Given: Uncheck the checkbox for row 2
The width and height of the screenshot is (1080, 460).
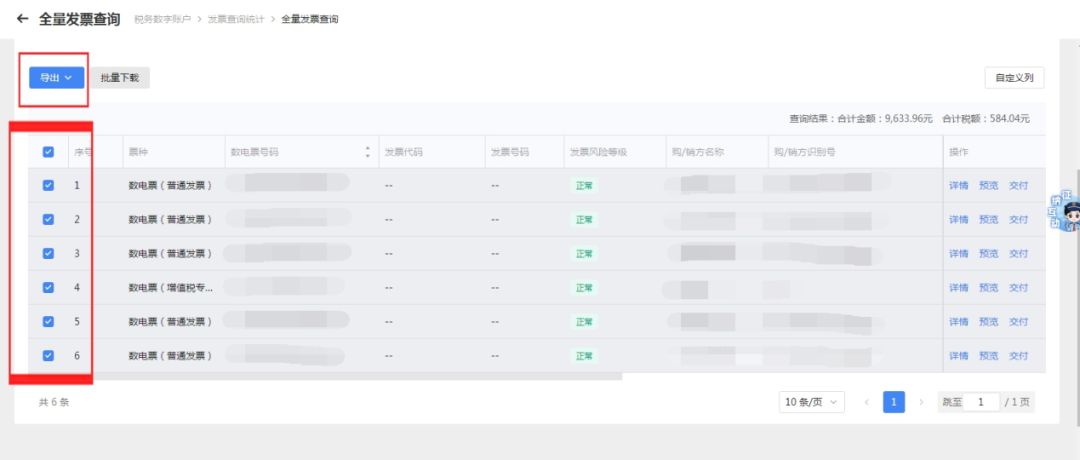Looking at the screenshot, I should tap(48, 219).
